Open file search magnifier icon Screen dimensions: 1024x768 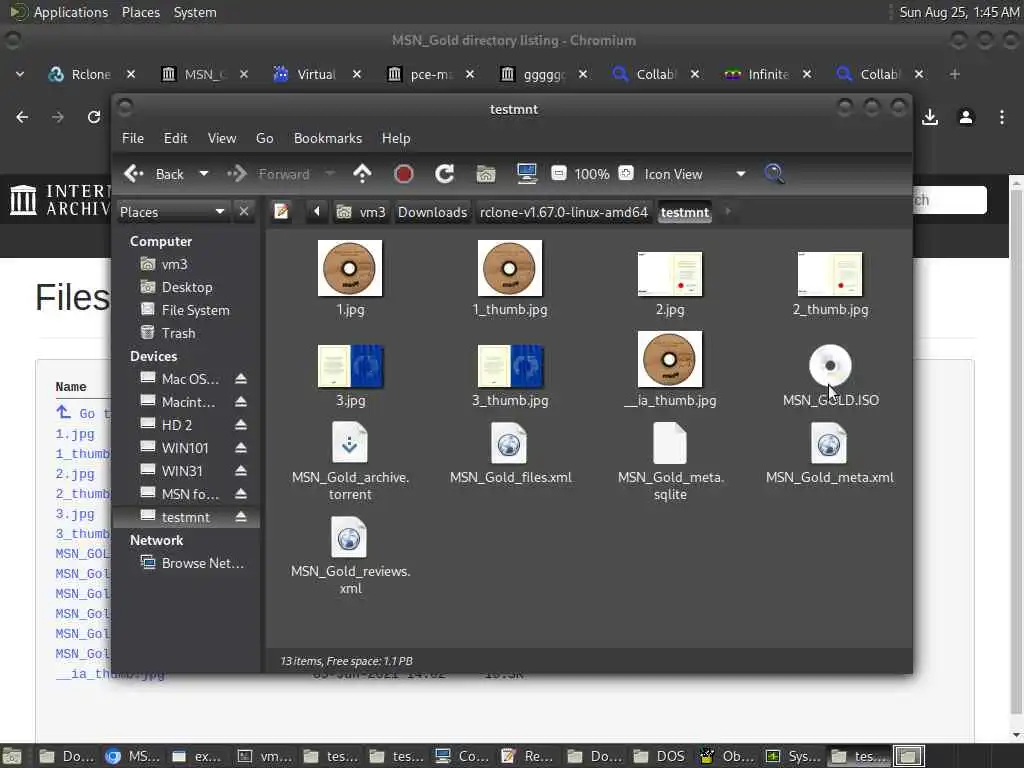(x=775, y=174)
